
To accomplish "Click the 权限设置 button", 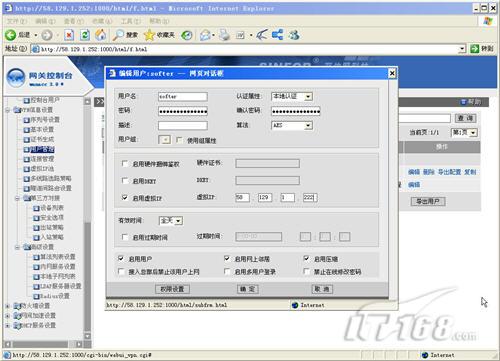I will pos(173,289).
